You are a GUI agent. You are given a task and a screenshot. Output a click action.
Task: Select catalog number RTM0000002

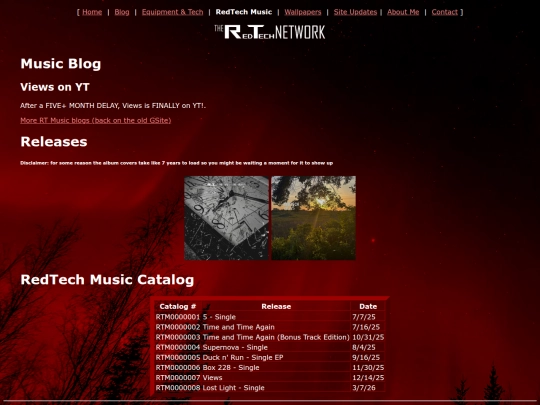(178, 327)
